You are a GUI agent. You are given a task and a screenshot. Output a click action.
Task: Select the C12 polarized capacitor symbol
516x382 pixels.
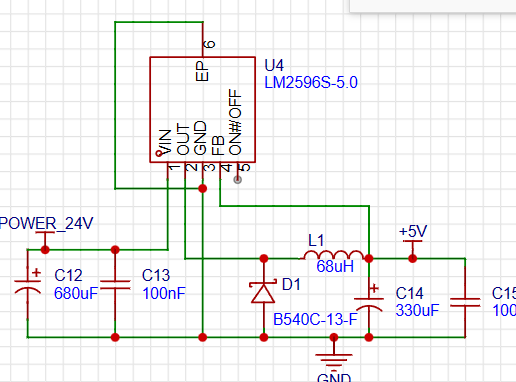(x=28, y=286)
